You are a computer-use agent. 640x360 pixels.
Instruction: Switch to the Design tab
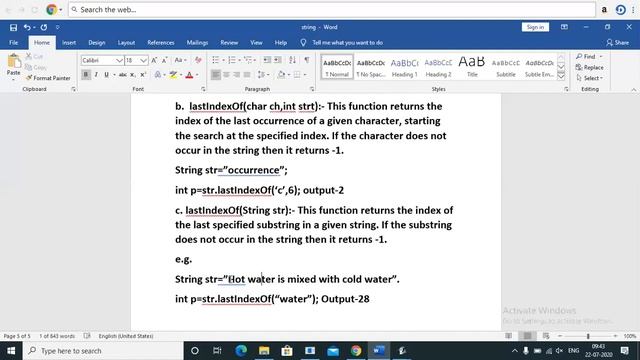pyautogui.click(x=97, y=42)
